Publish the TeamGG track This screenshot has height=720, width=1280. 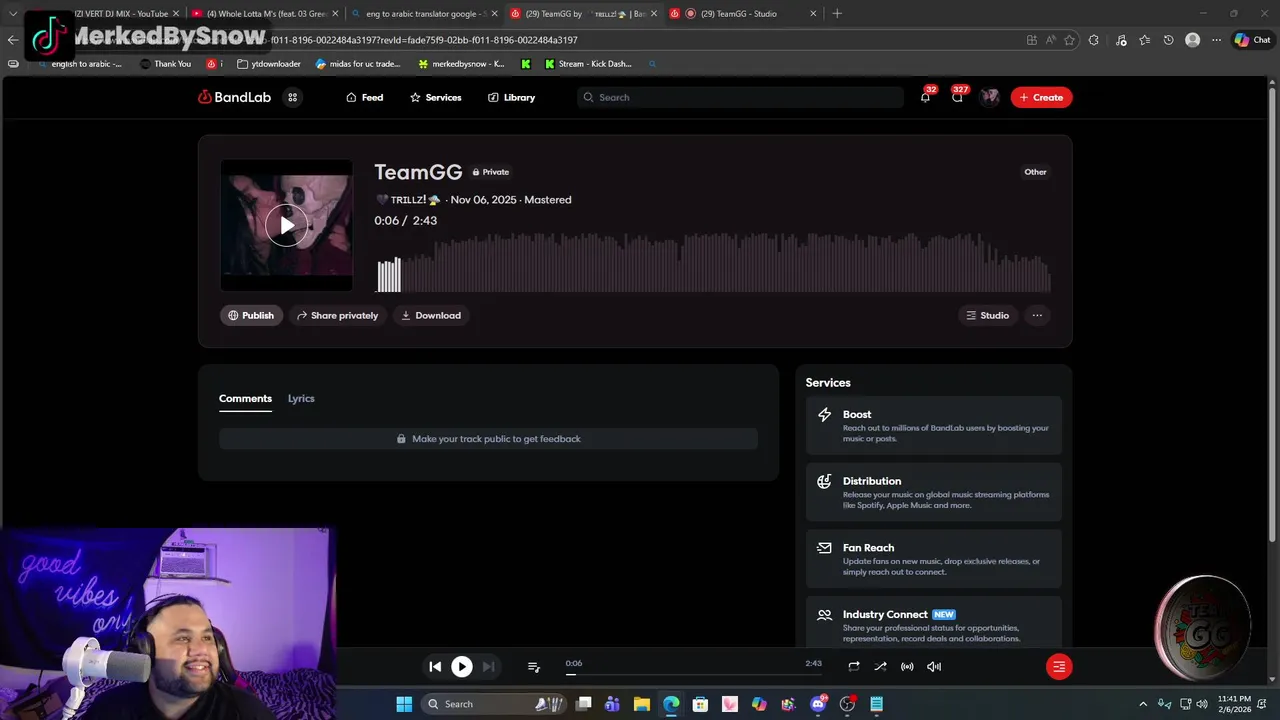[251, 315]
